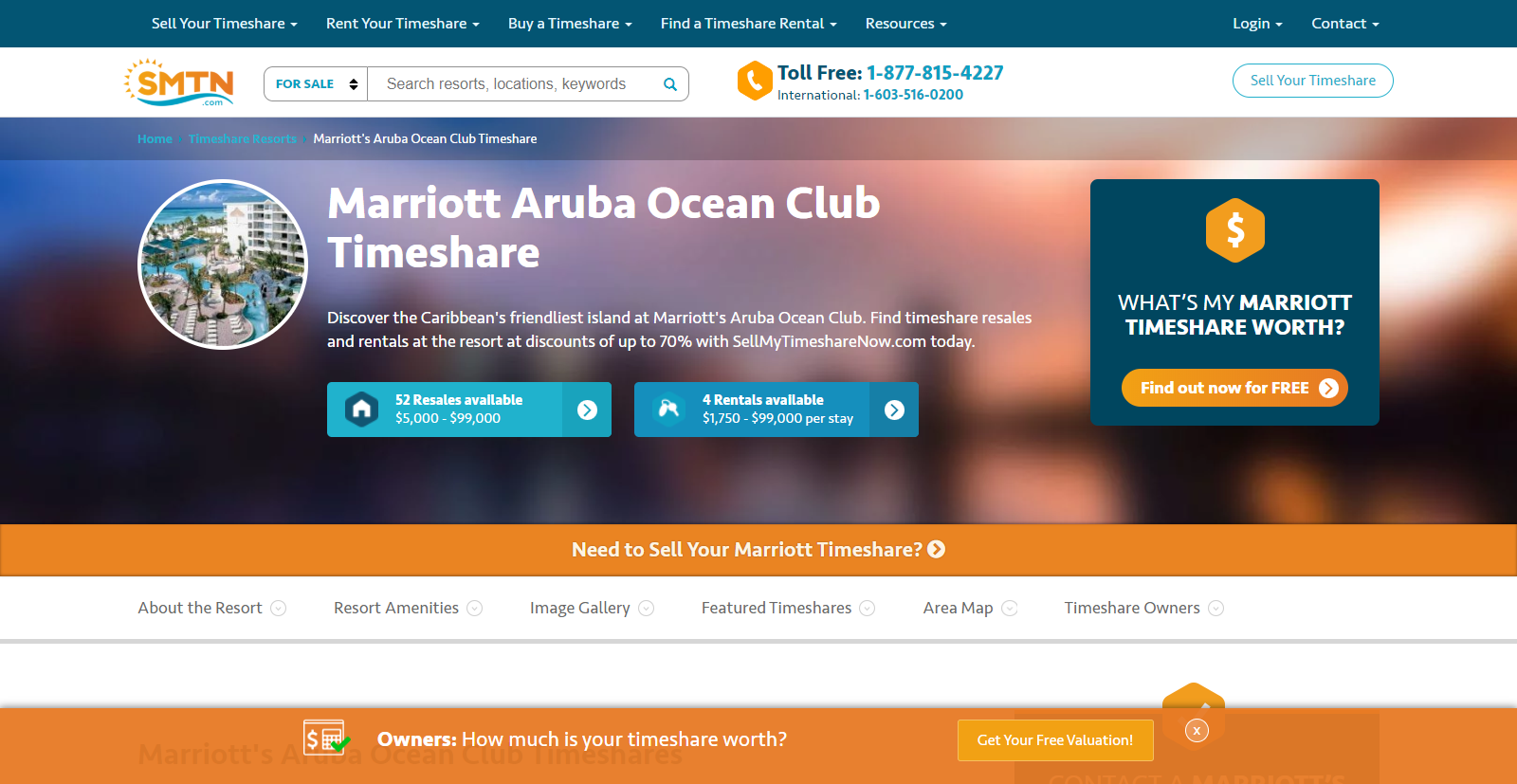1517x784 pixels.
Task: Go to Featured Timeshares section
Action: (788, 608)
